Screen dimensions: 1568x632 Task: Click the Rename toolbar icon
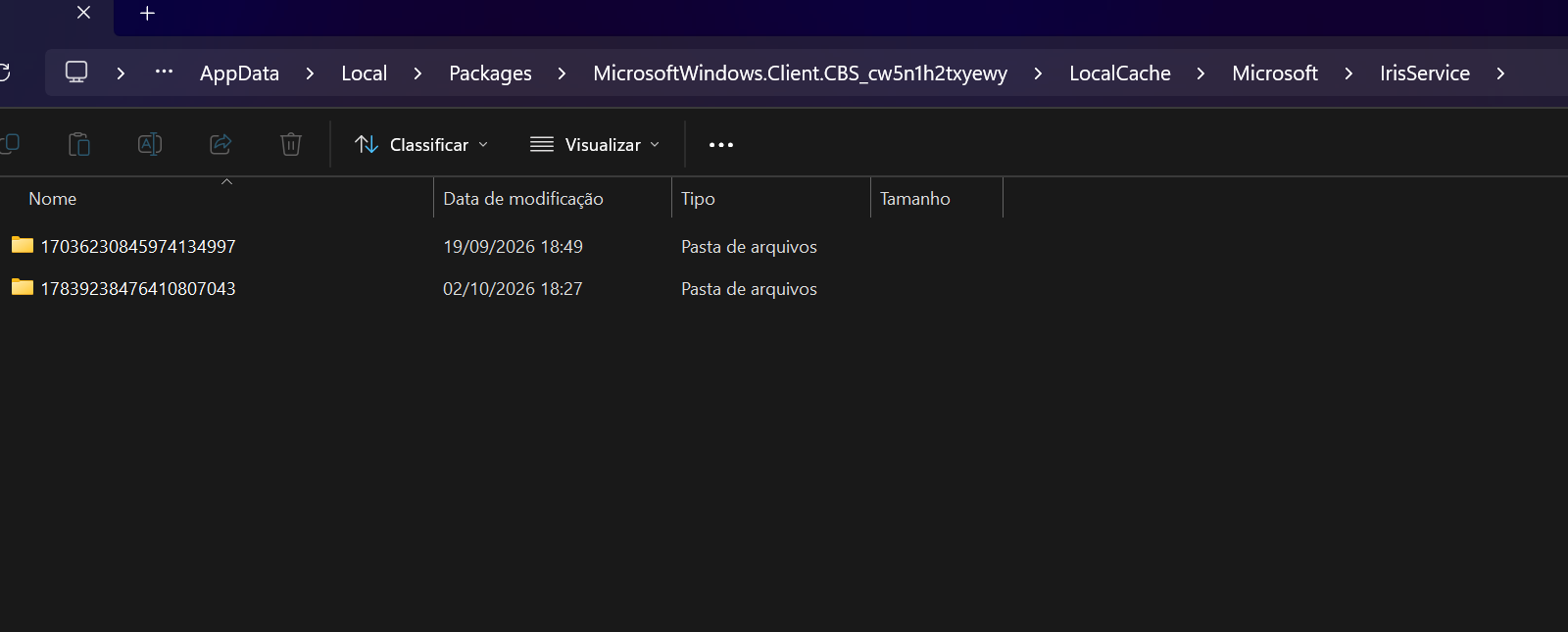pyautogui.click(x=150, y=144)
